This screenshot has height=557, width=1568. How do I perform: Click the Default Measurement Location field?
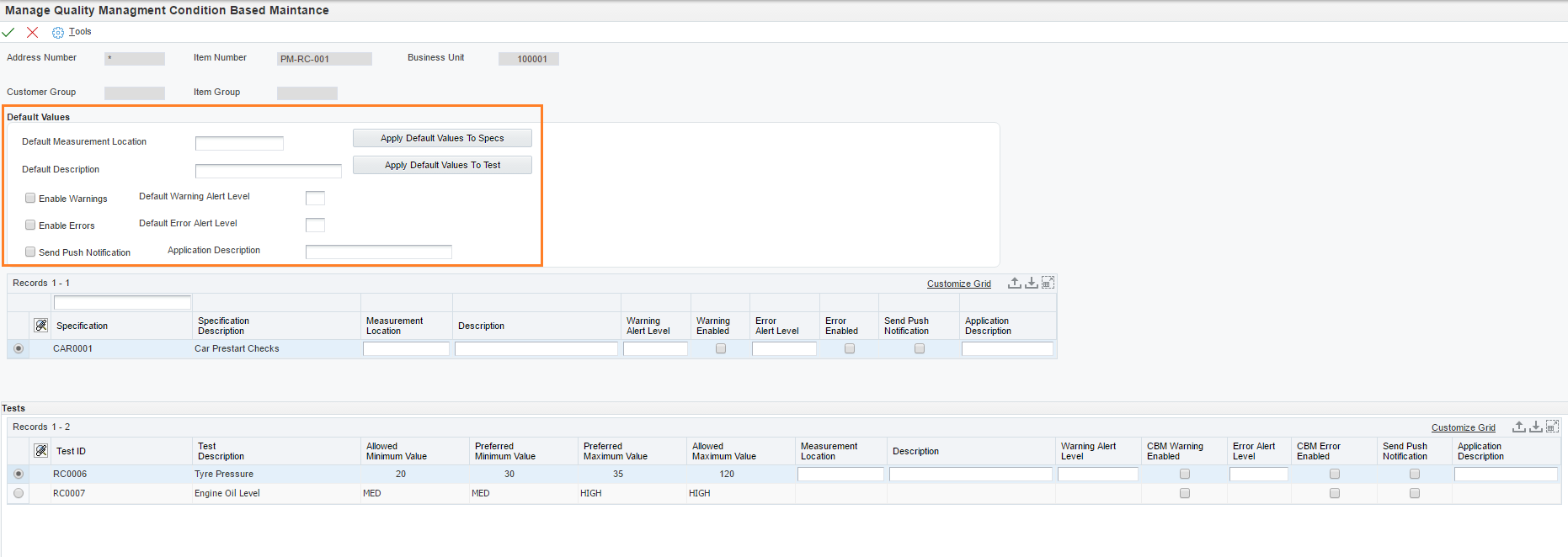click(x=239, y=143)
